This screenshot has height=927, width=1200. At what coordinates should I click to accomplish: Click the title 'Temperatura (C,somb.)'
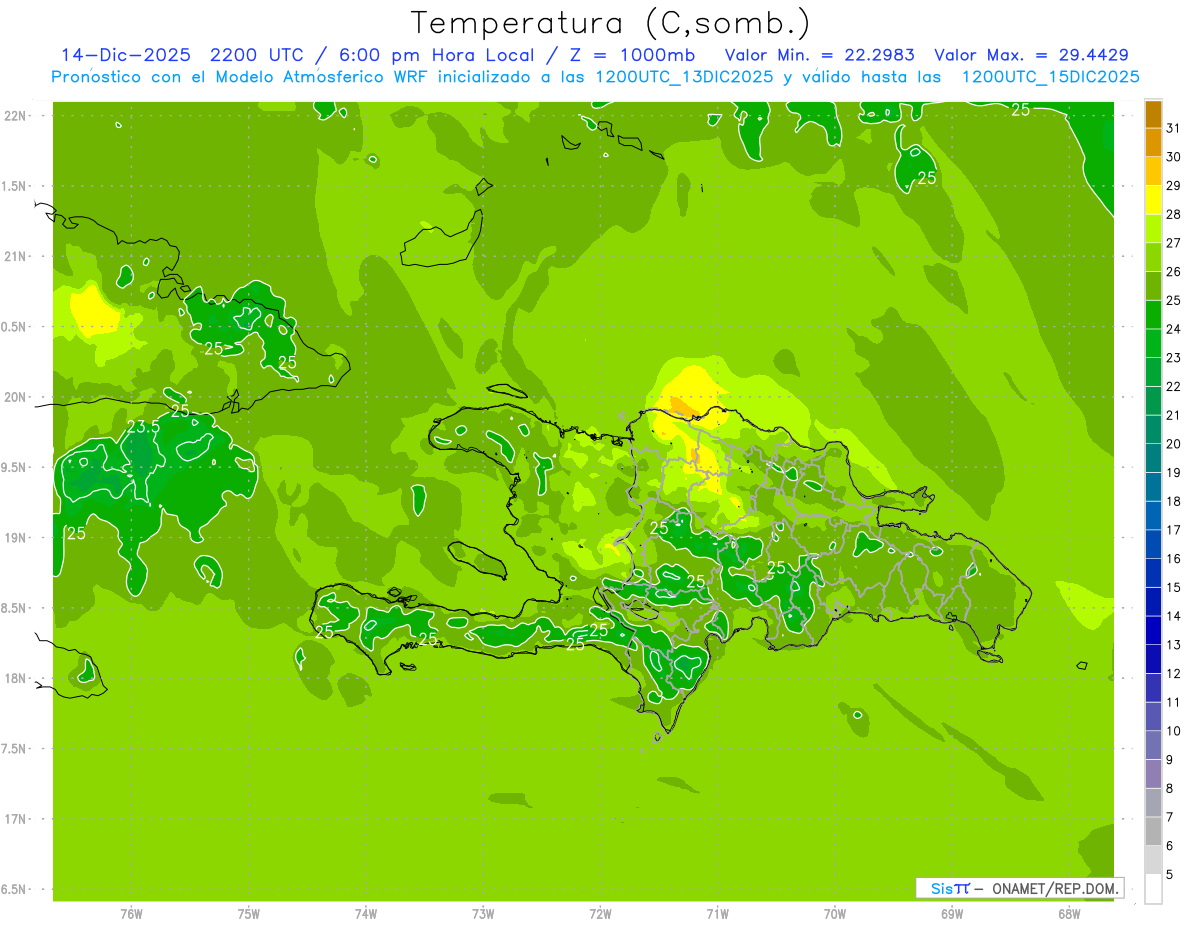coord(610,22)
